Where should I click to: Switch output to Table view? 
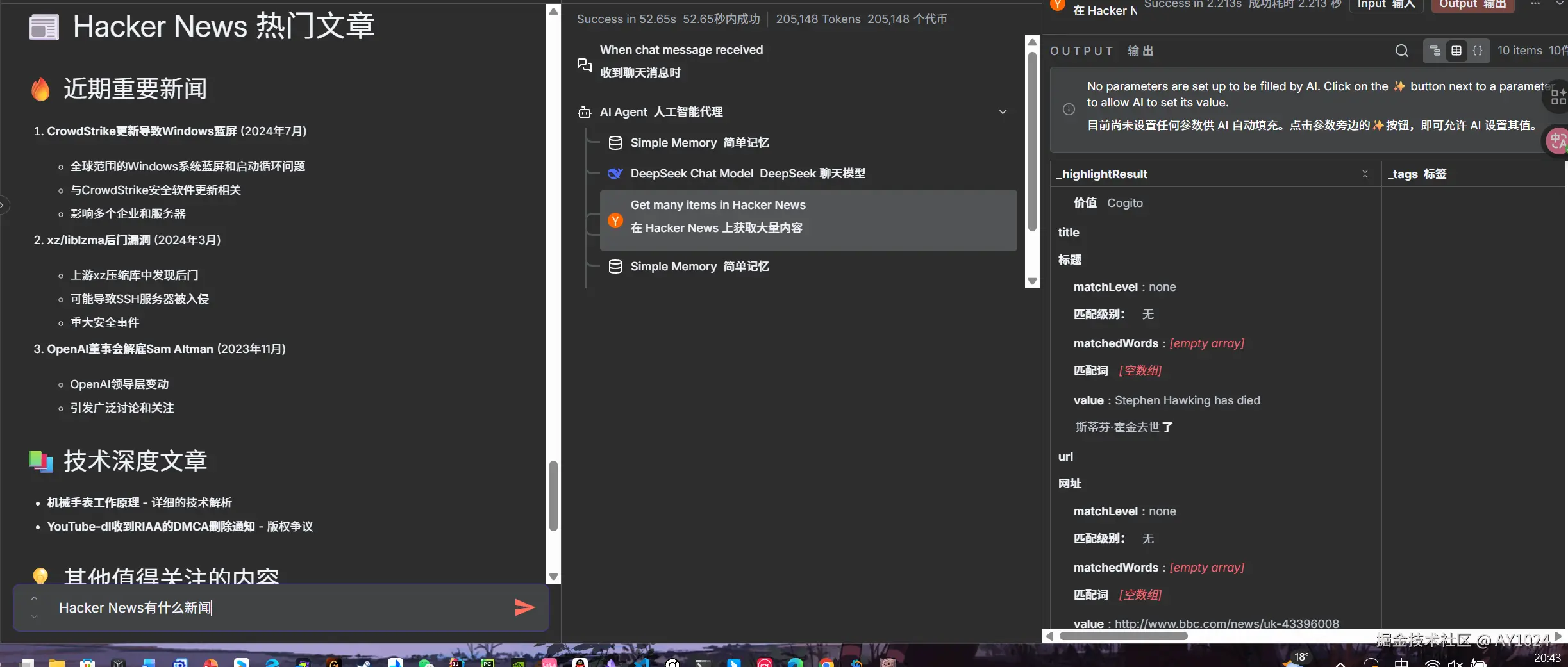pyautogui.click(x=1456, y=51)
